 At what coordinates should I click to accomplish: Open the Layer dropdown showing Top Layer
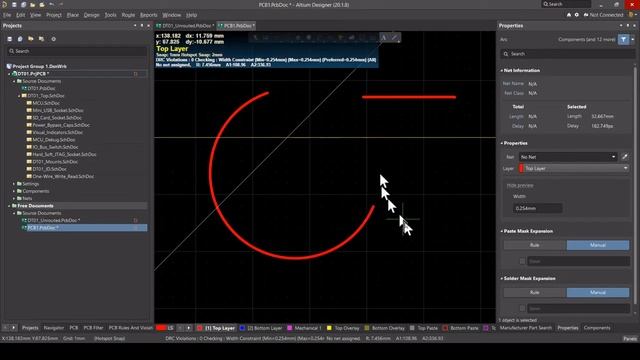[573, 168]
